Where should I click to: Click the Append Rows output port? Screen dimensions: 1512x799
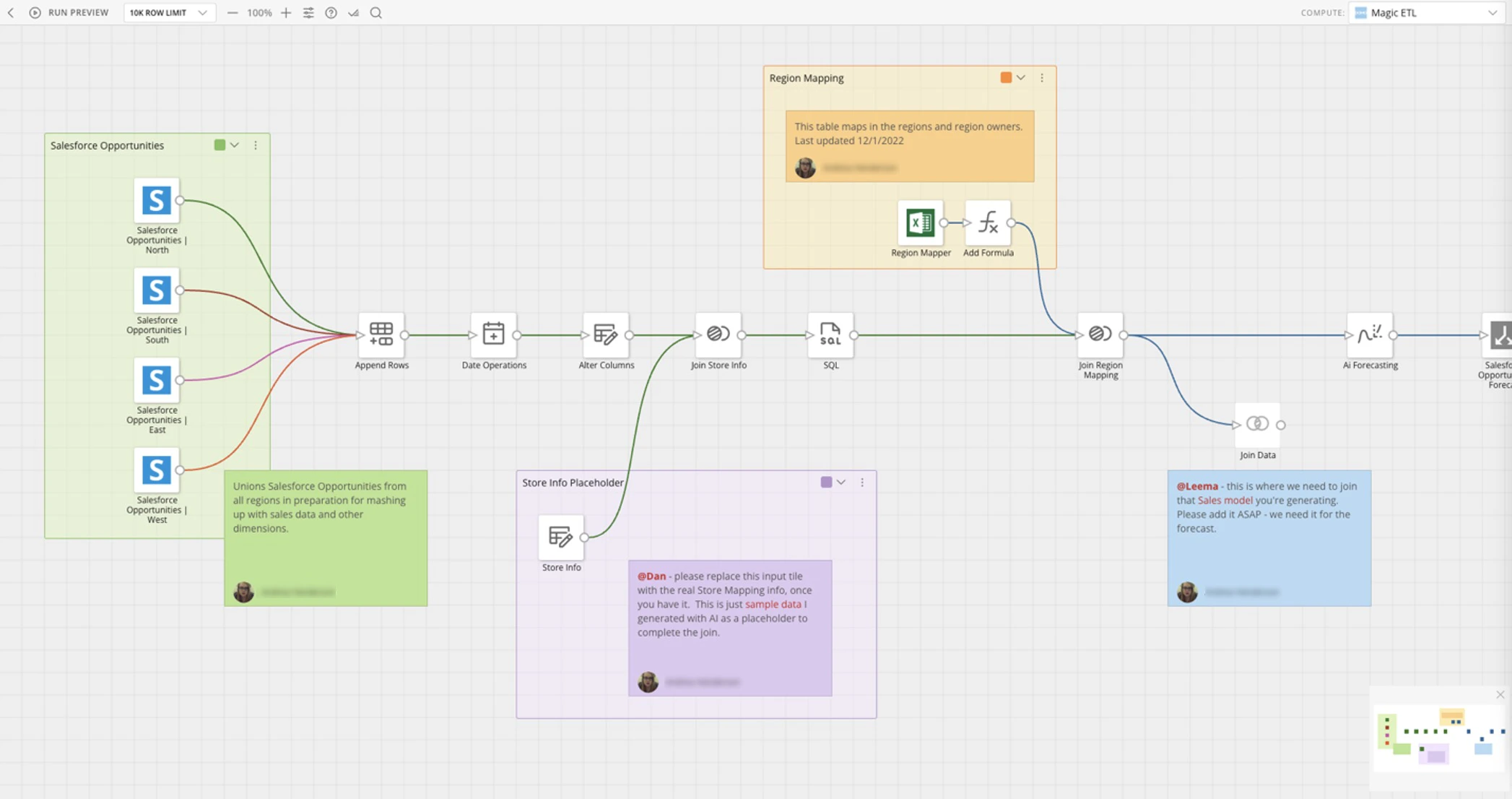tap(405, 335)
